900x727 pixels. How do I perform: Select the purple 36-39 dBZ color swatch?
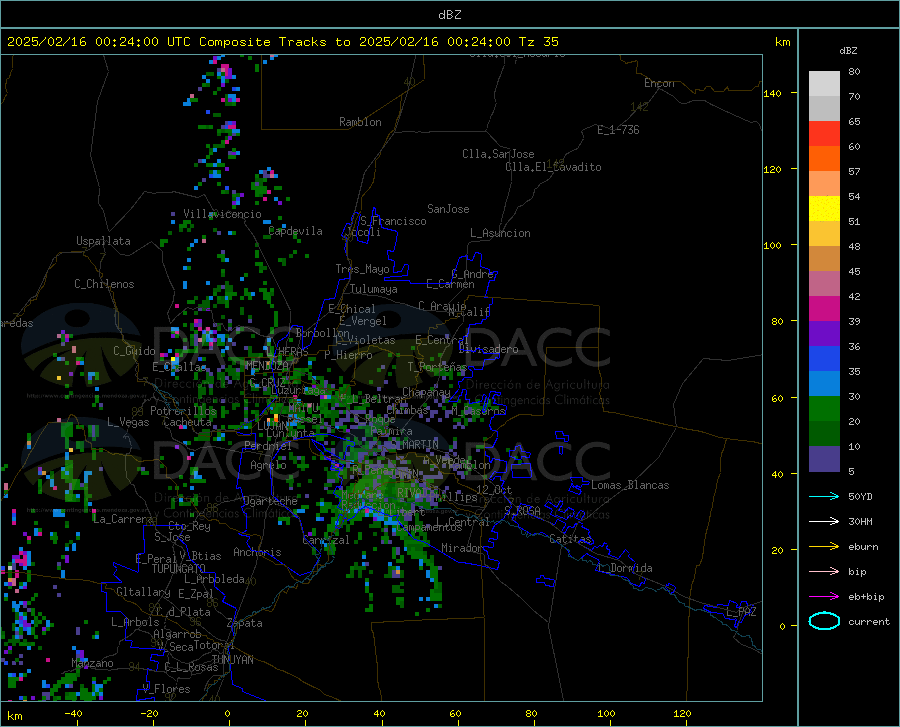click(824, 334)
